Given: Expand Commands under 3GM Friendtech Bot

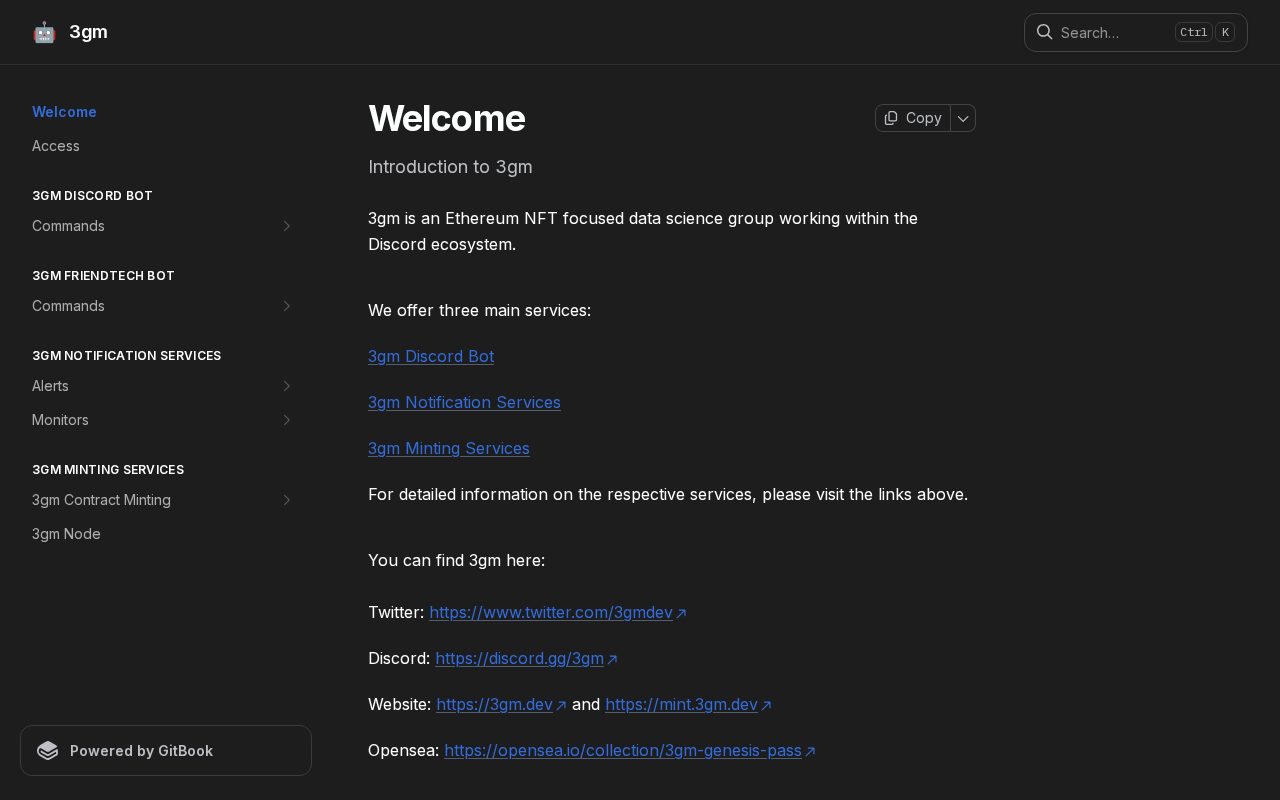Looking at the screenshot, I should pos(286,306).
